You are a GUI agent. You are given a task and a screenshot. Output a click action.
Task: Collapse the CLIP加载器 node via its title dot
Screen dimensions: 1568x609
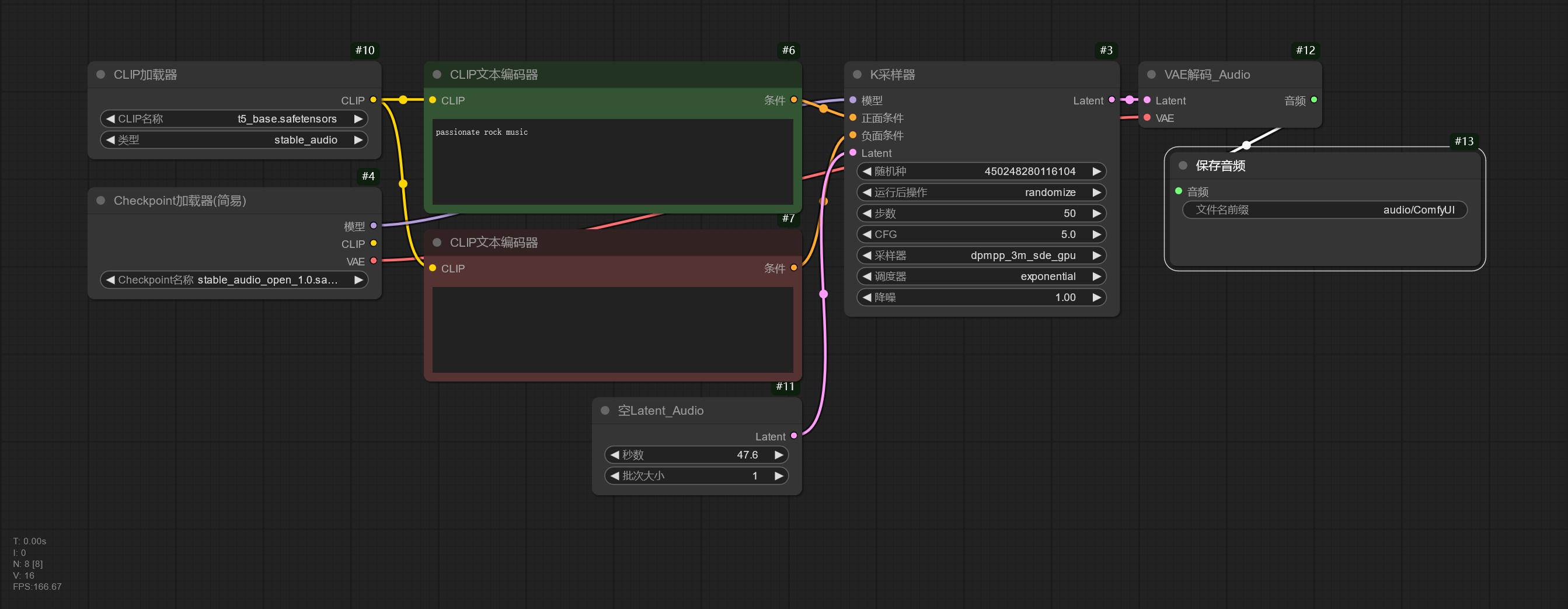100,74
